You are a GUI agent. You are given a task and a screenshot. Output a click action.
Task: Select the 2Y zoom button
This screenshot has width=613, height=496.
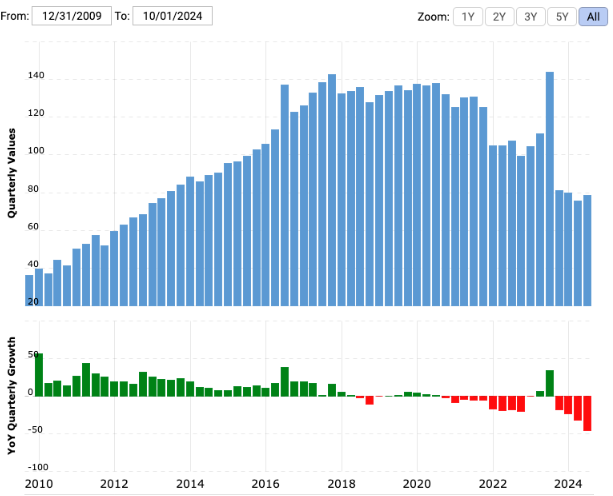click(x=498, y=17)
